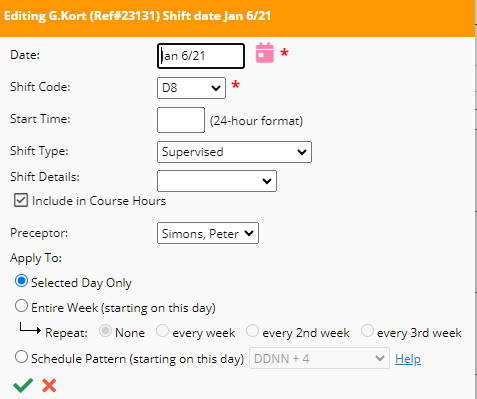Set Repeat to every week
The width and height of the screenshot is (477, 399).
pyautogui.click(x=162, y=331)
